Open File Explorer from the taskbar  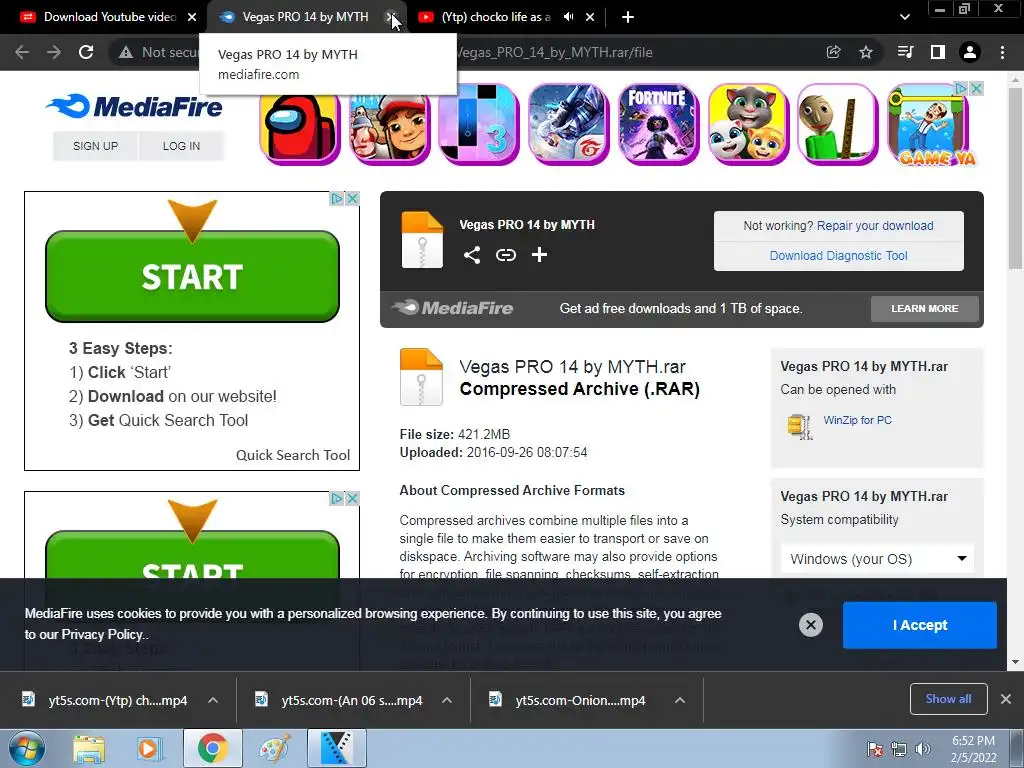[89, 749]
